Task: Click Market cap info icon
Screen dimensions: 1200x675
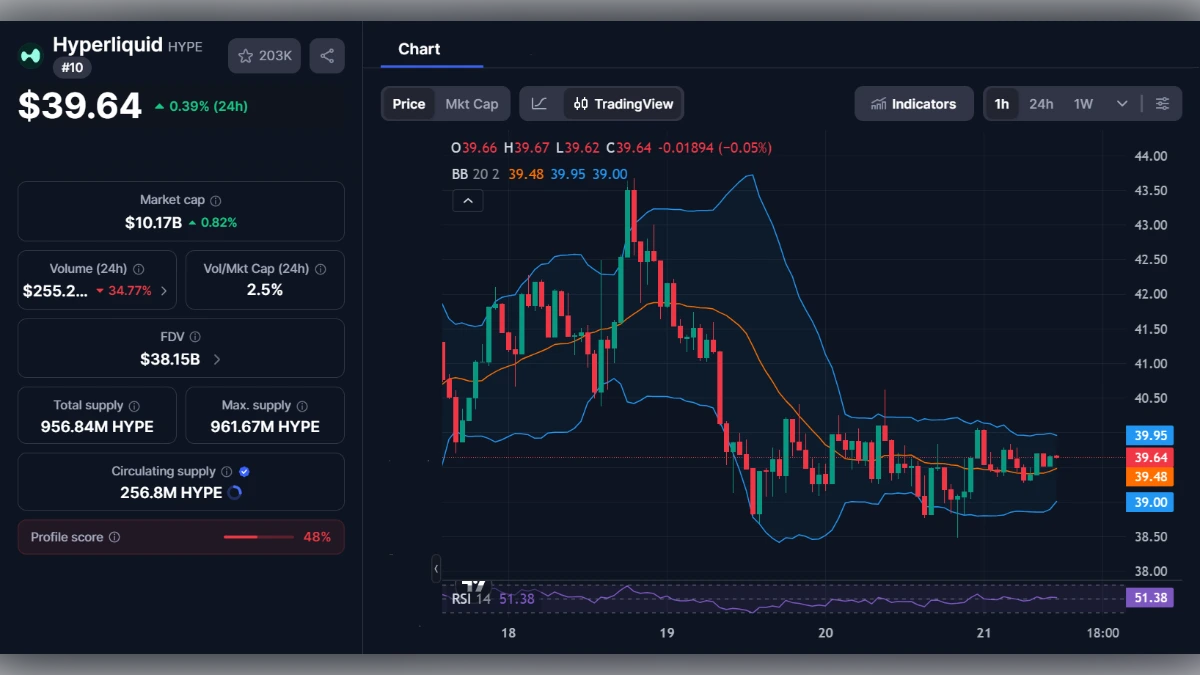Action: tap(216, 201)
